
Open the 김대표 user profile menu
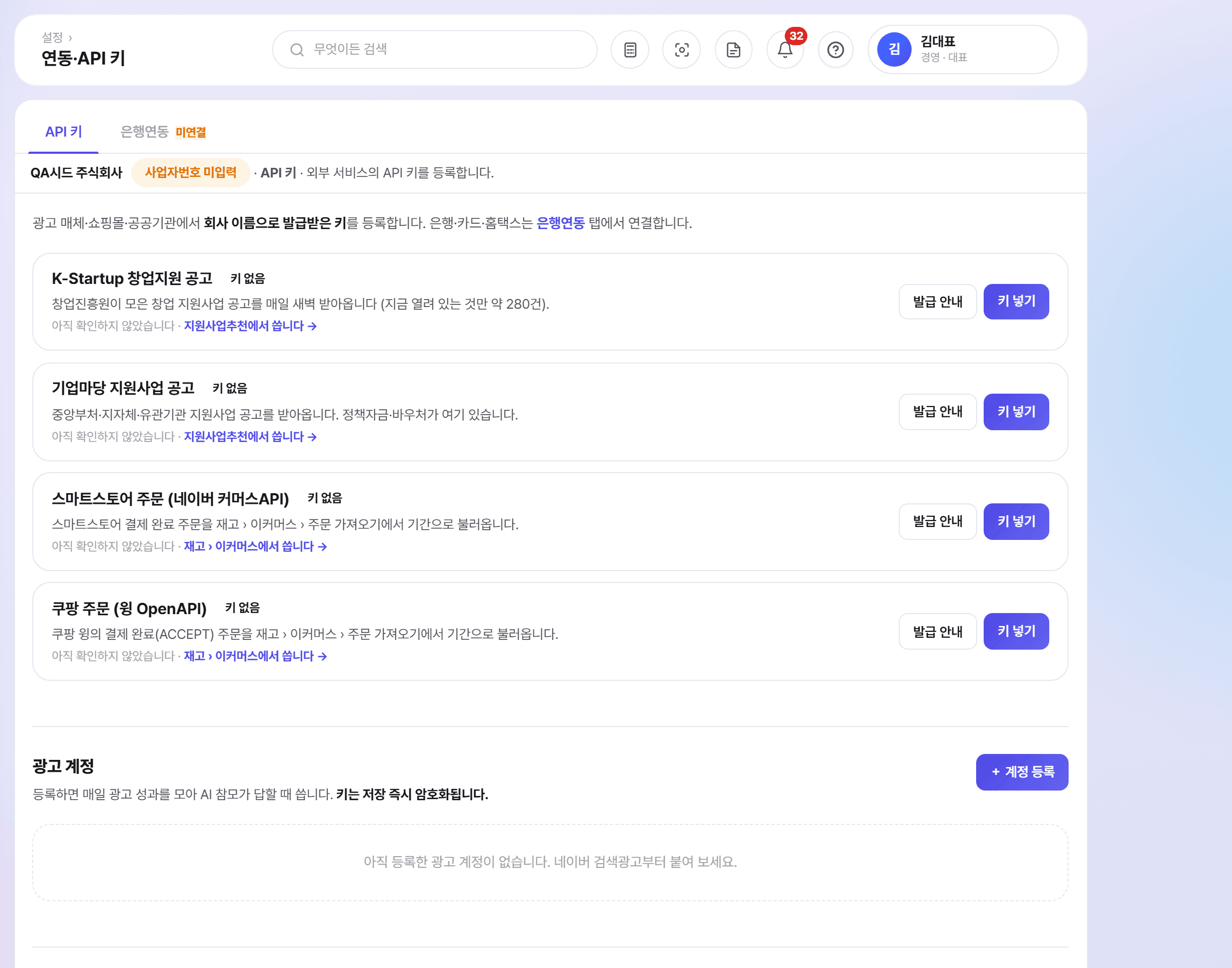[963, 49]
